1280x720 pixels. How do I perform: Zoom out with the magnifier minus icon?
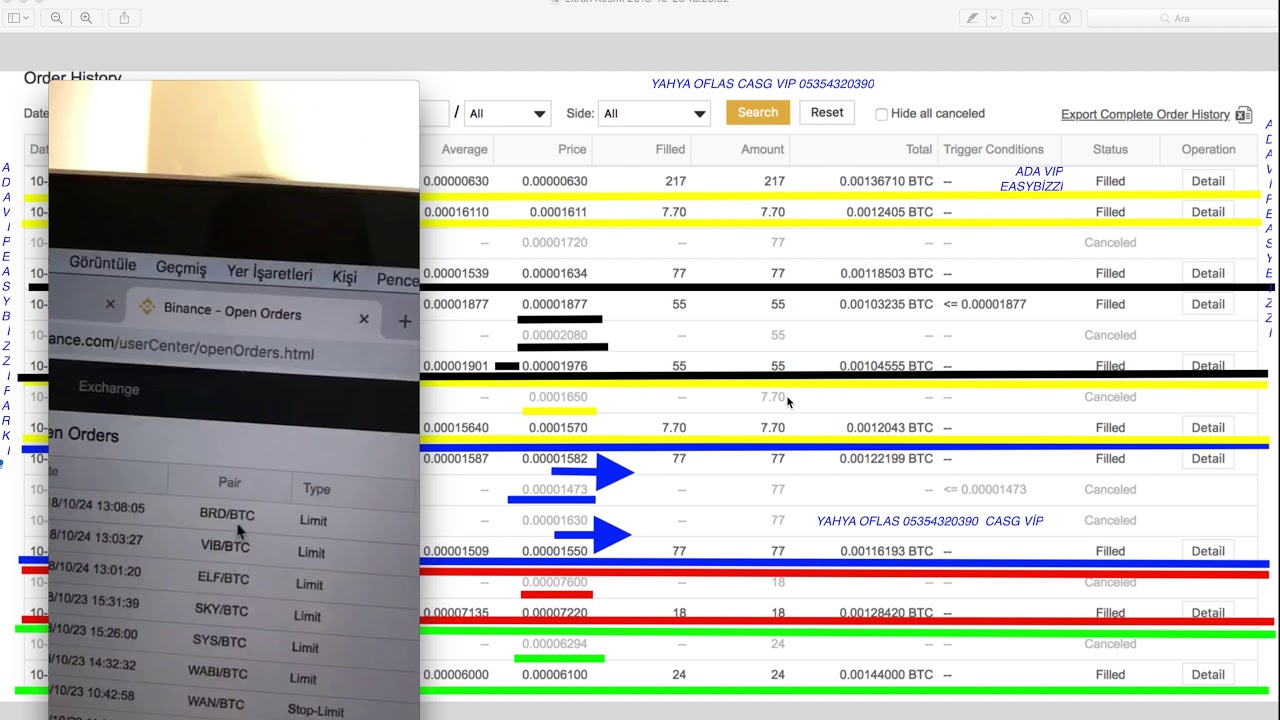pyautogui.click(x=56, y=18)
